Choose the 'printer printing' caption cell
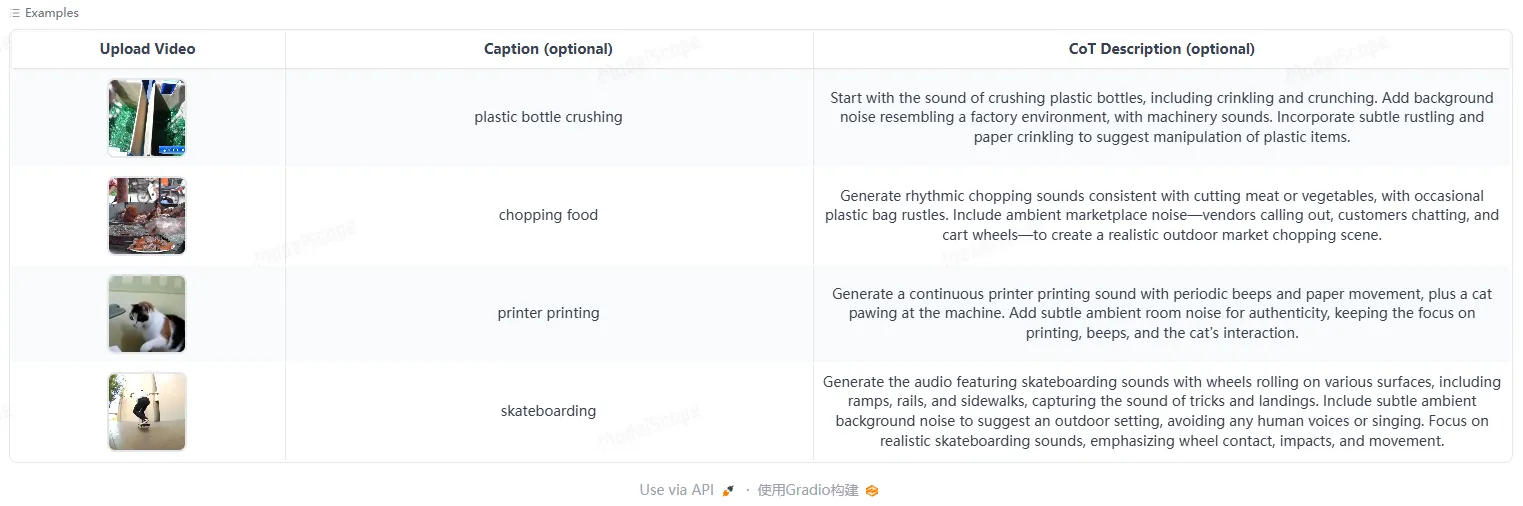The height and width of the screenshot is (506, 1523). 548,313
